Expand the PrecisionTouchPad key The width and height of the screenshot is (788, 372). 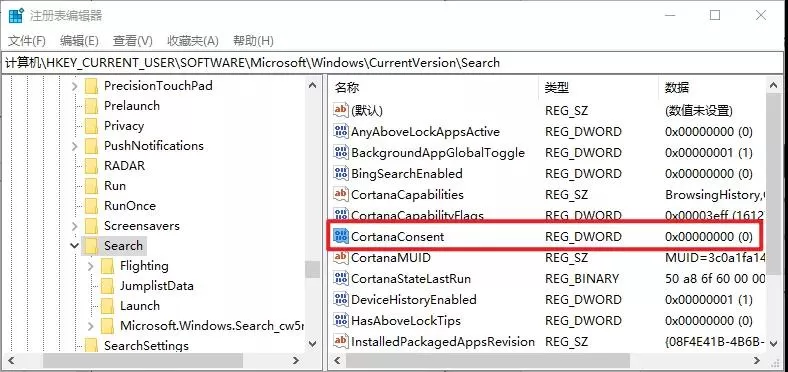(x=74, y=86)
